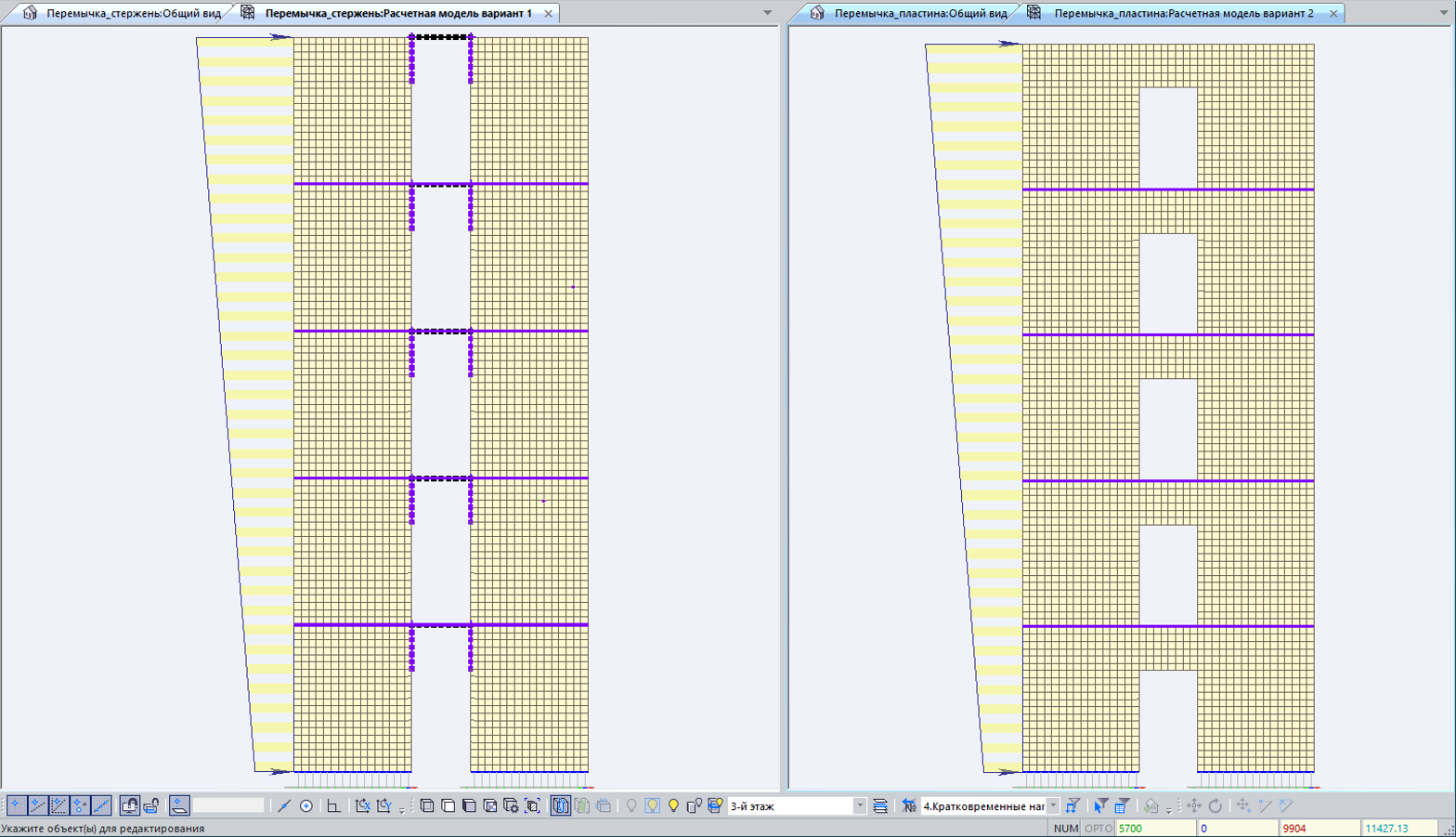This screenshot has height=837, width=1456.
Task: Close the 'Расчетная модель вариант 1' tab
Action: pyautogui.click(x=548, y=13)
